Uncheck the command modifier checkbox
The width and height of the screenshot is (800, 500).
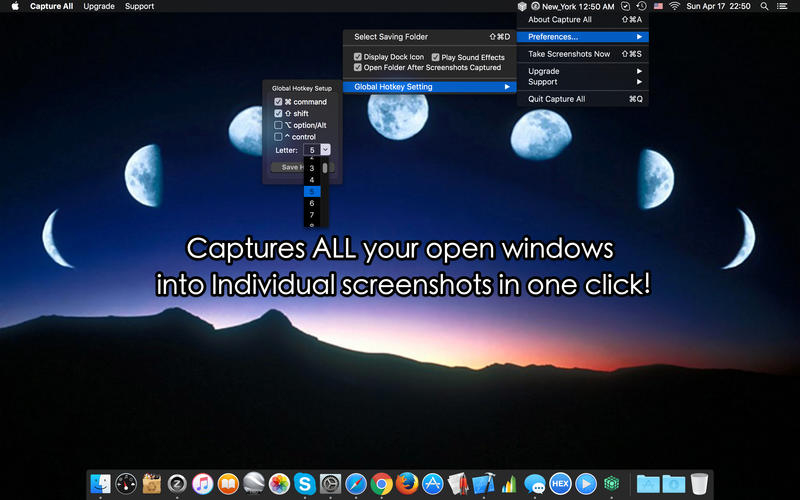[x=279, y=102]
